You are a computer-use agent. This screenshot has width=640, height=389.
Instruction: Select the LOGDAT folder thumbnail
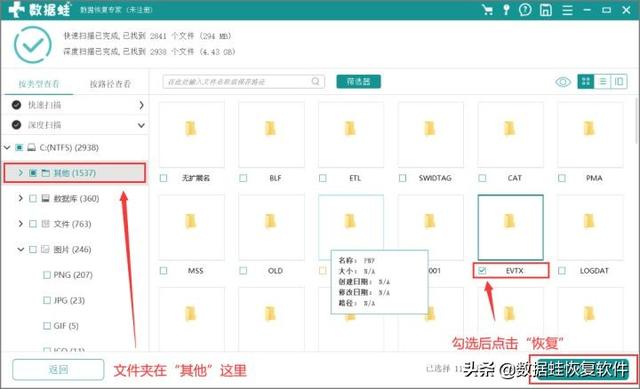[590, 227]
